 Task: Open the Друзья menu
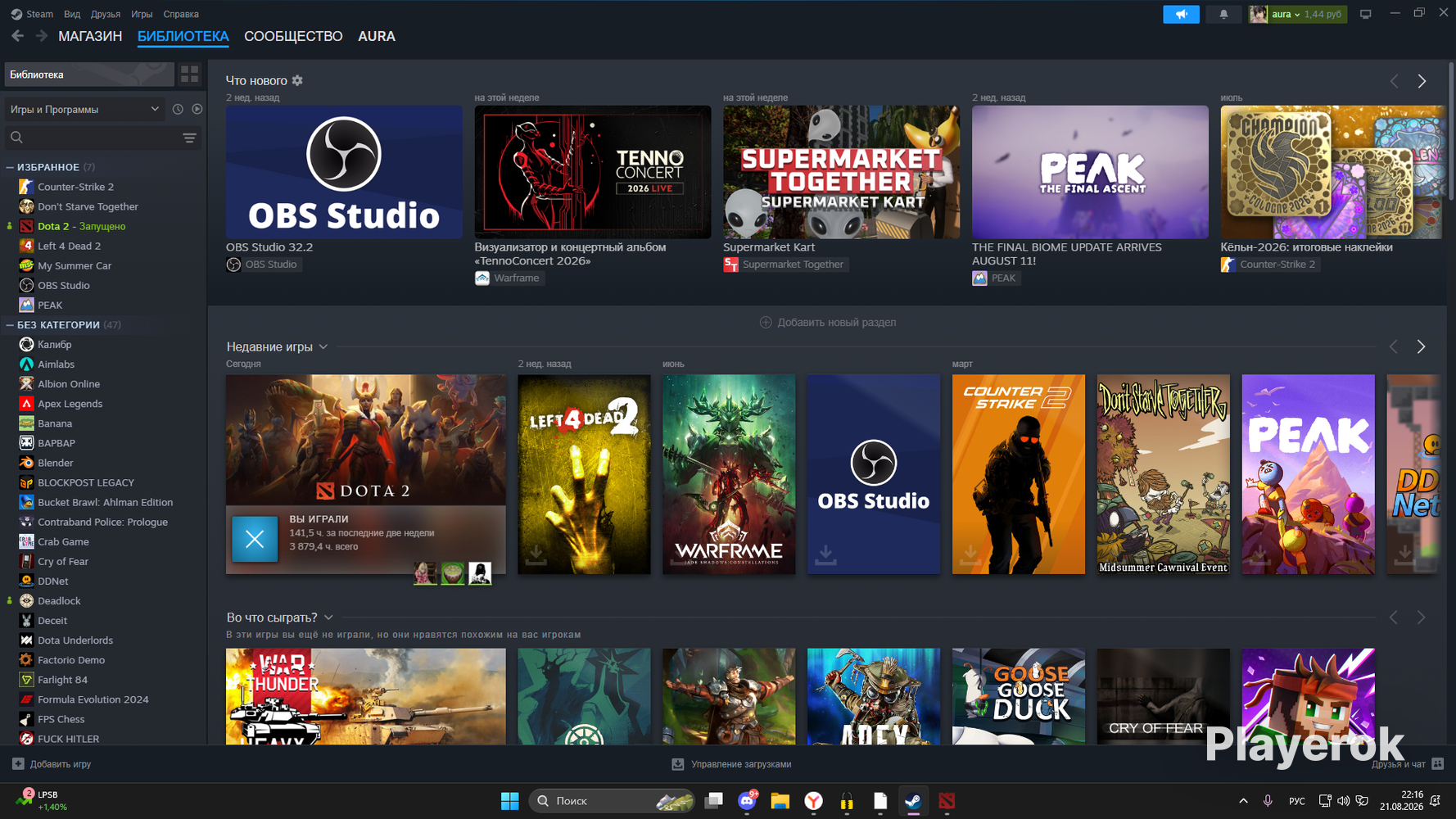(x=106, y=14)
